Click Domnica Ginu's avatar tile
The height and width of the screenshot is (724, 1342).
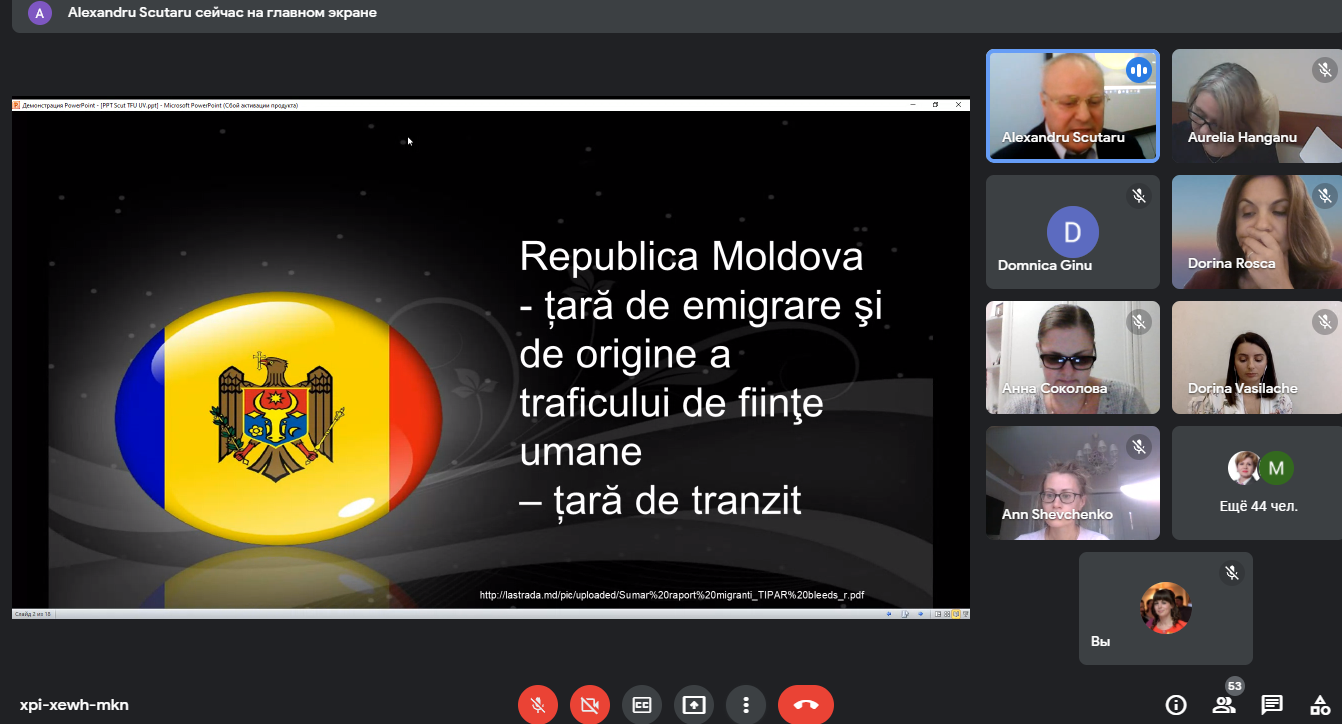1072,232
